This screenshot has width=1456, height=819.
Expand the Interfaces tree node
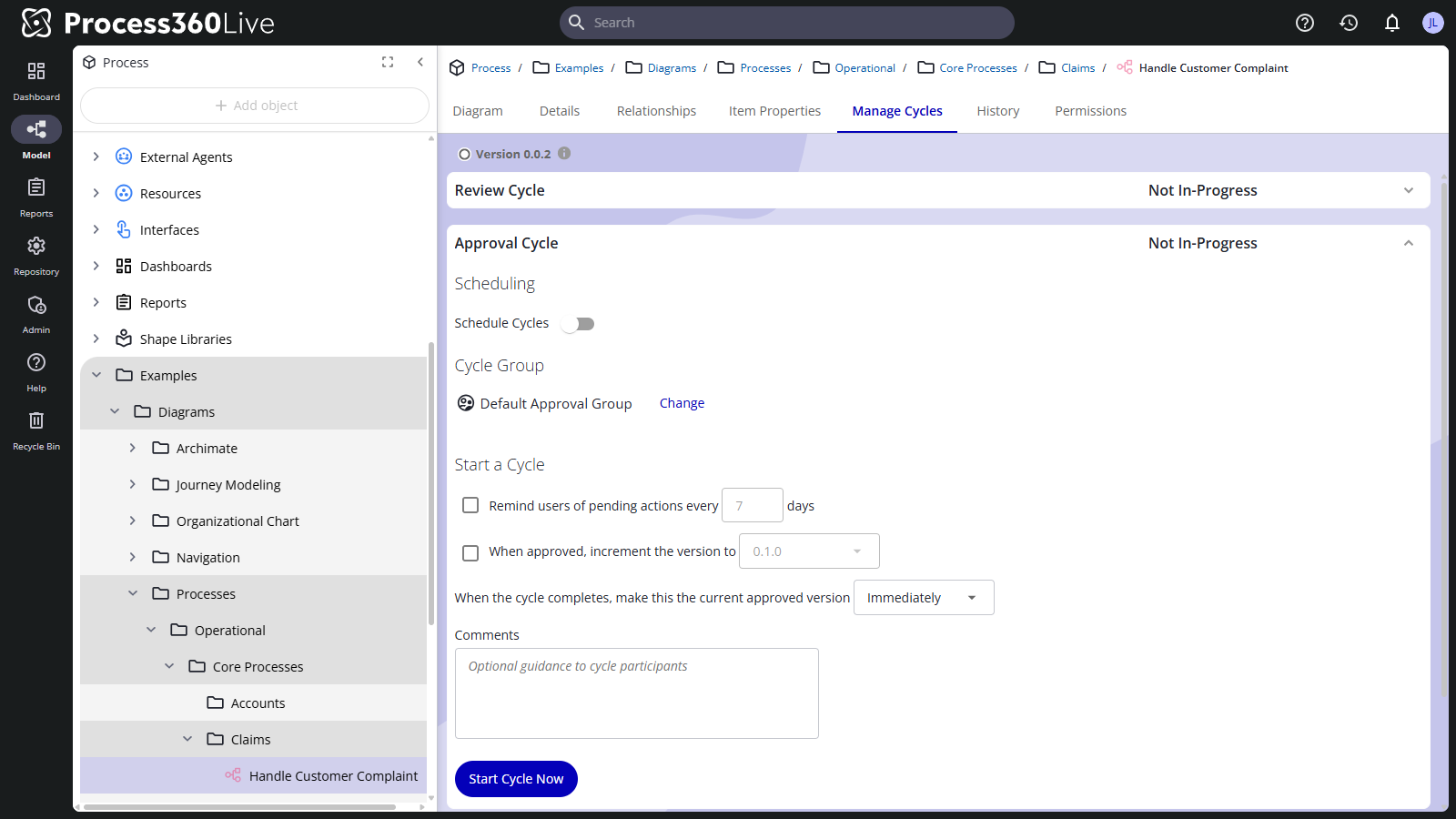coord(96,229)
